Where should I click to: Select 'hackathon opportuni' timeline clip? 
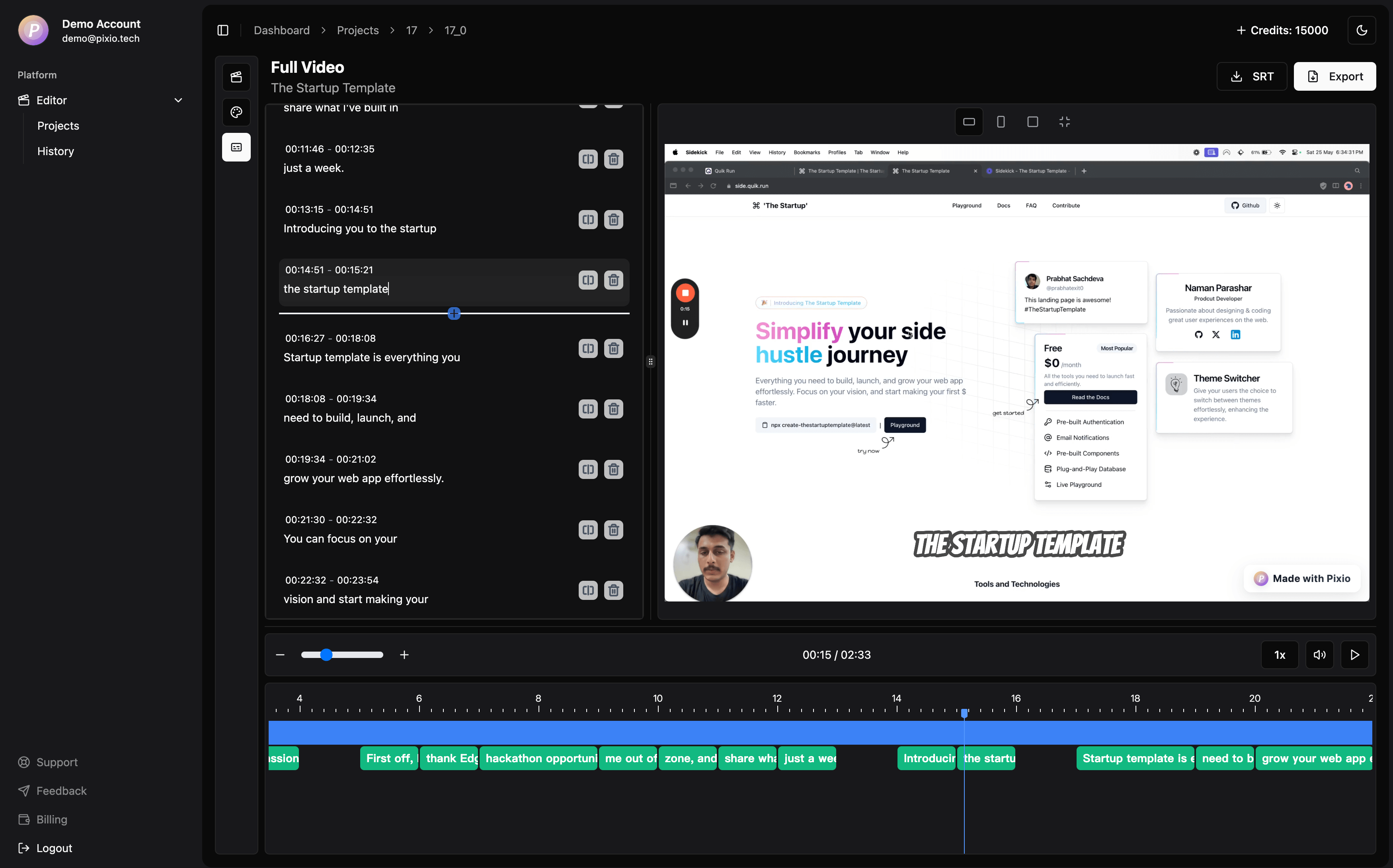click(x=538, y=758)
